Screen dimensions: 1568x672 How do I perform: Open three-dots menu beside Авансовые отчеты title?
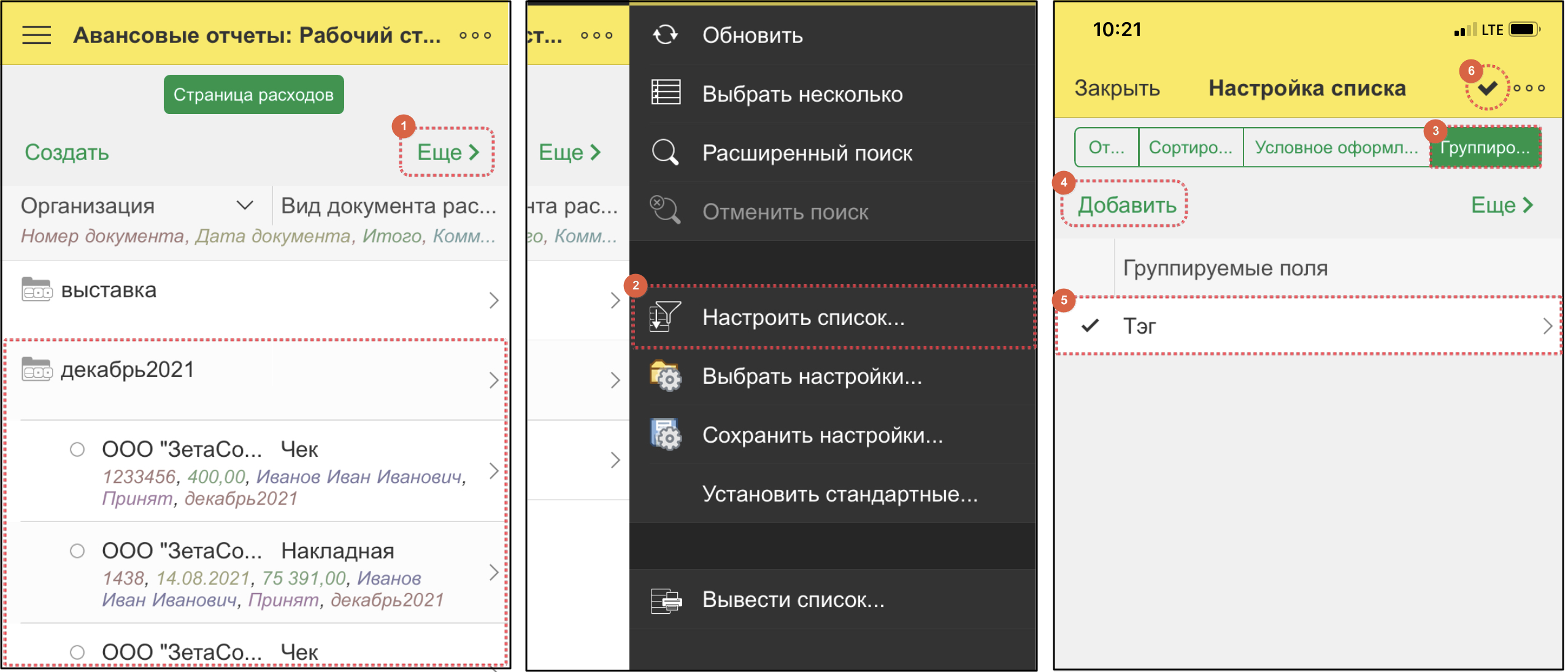(475, 36)
